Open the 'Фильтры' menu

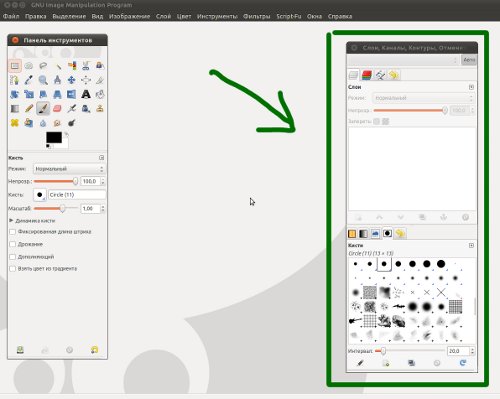point(257,16)
